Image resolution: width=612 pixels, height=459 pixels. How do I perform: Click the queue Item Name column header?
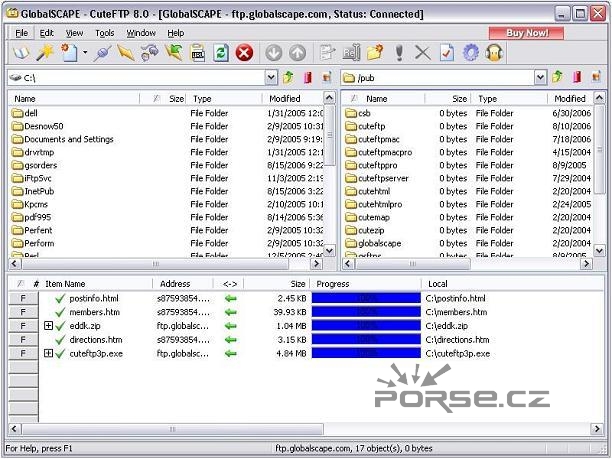96,284
